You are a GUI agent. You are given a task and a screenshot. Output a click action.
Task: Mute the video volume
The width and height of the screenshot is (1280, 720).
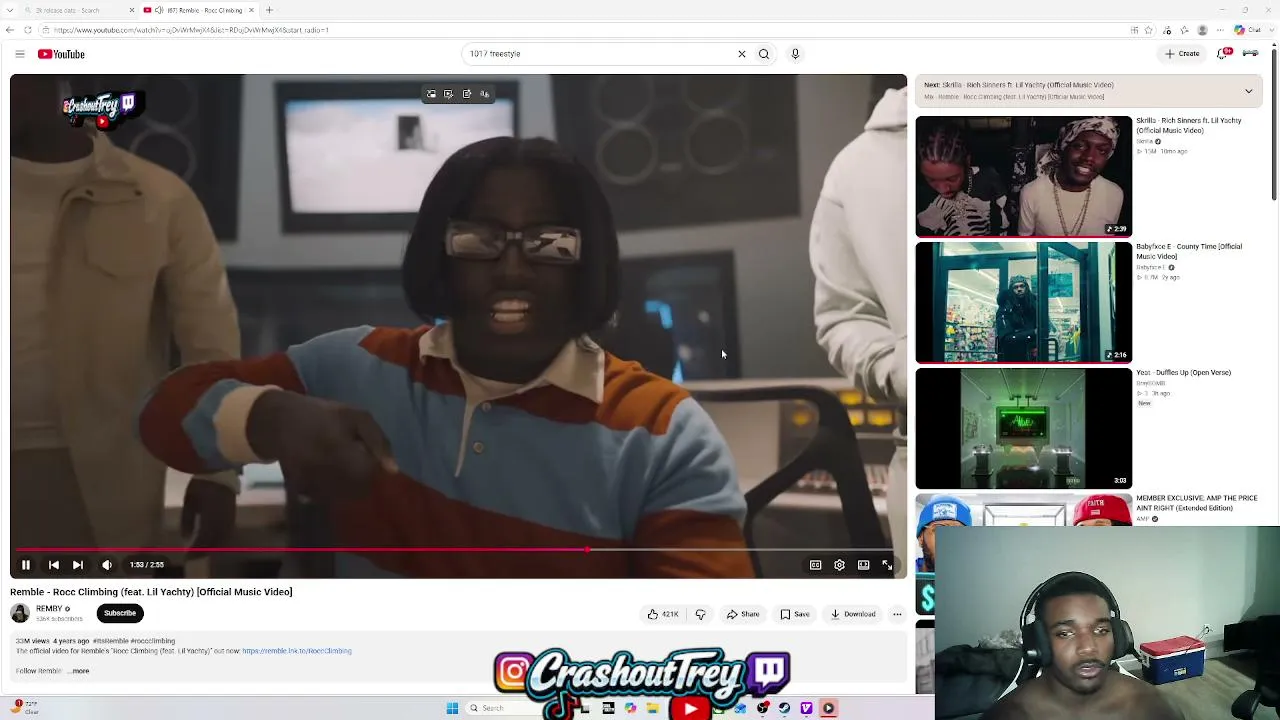[x=107, y=565]
